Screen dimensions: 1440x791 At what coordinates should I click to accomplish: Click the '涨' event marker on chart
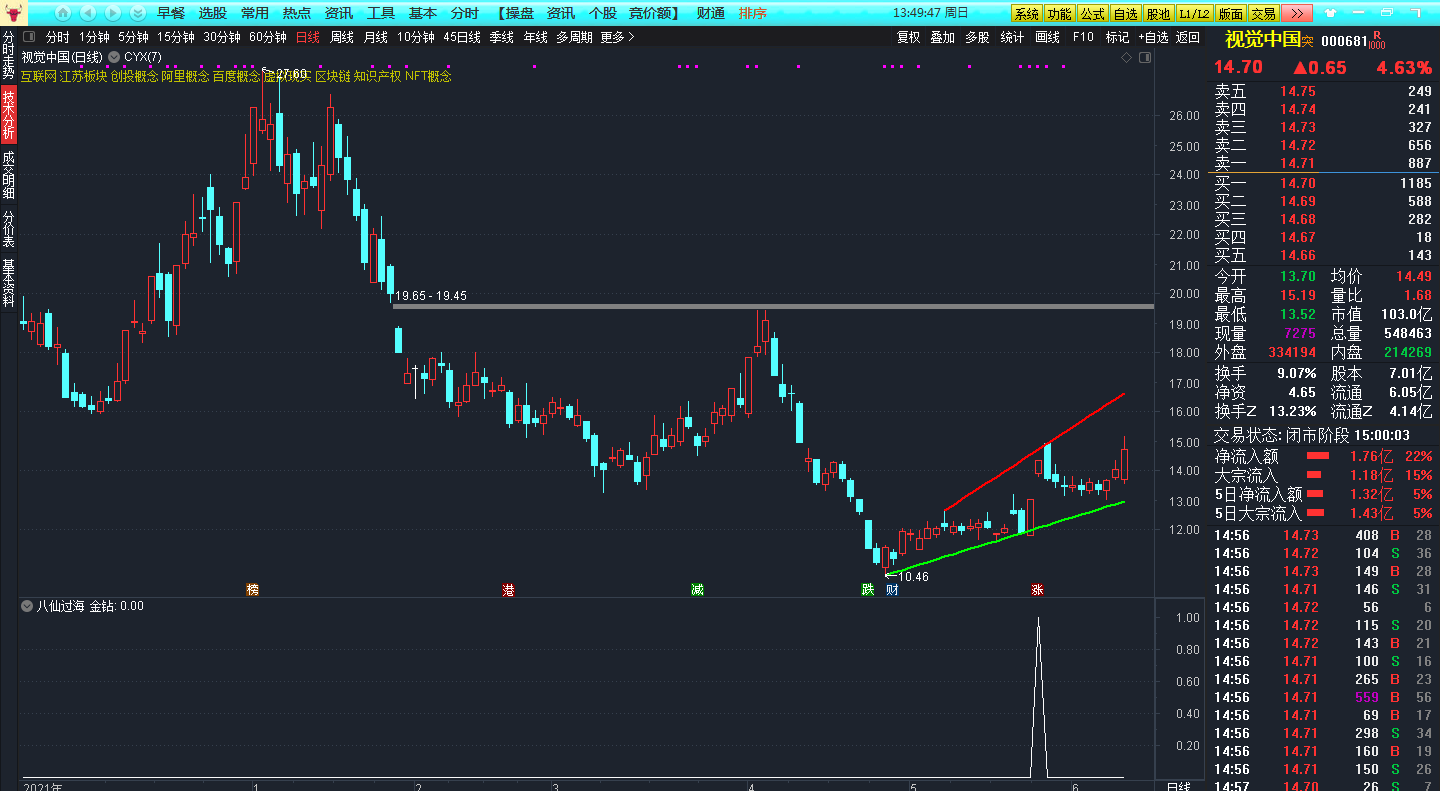pos(1037,590)
